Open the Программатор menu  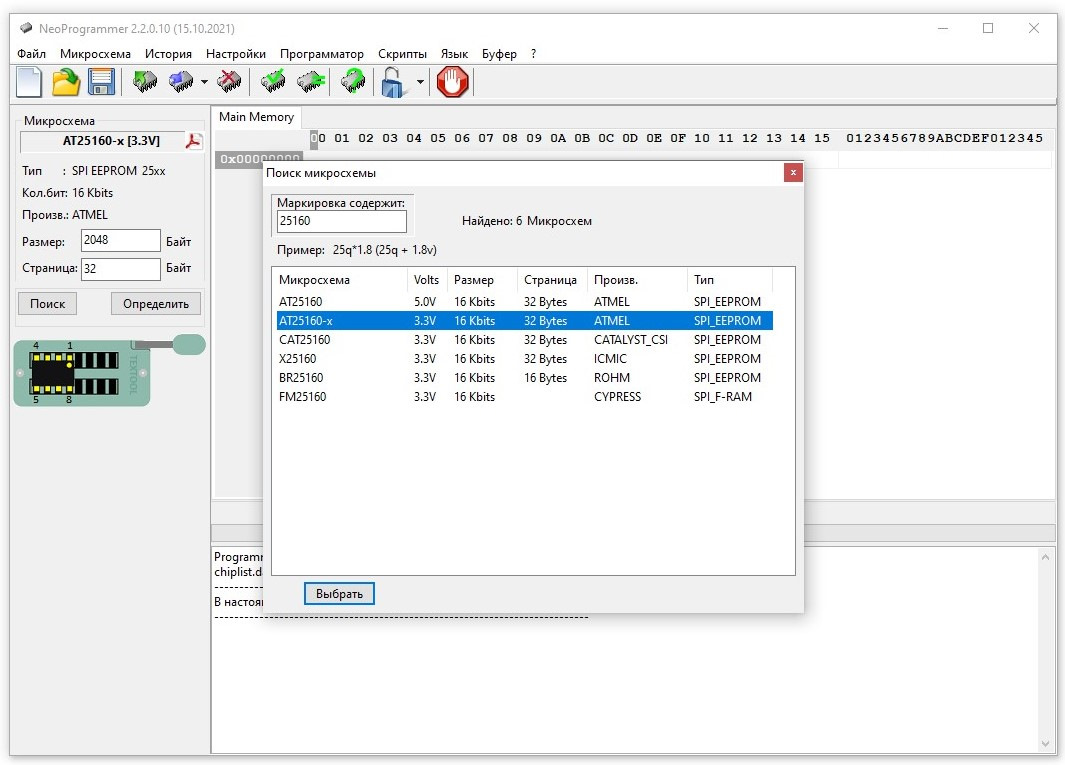point(321,54)
